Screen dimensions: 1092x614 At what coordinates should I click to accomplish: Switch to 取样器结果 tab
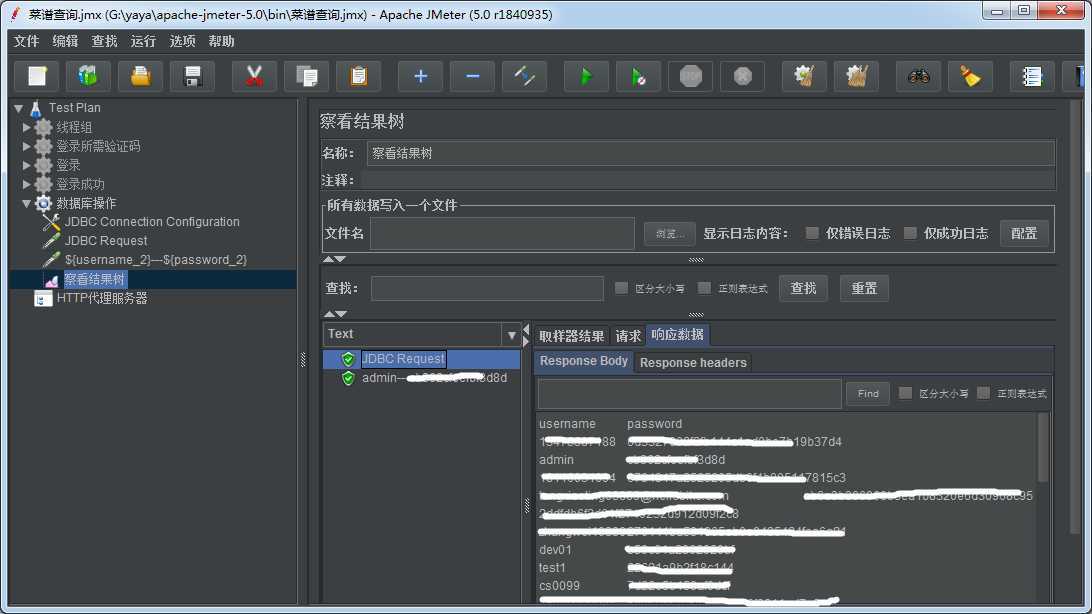point(572,336)
